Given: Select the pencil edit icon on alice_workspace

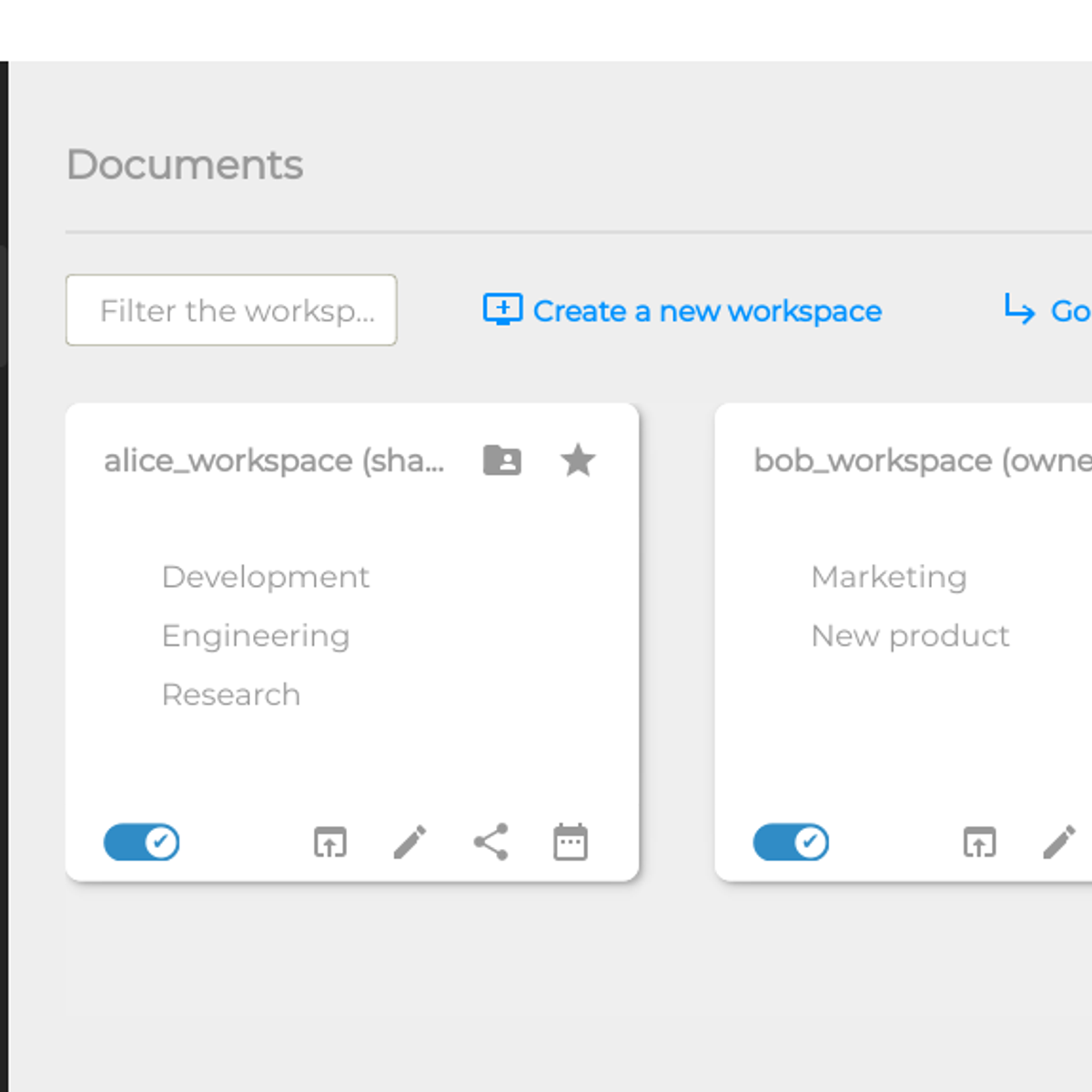Looking at the screenshot, I should (410, 843).
